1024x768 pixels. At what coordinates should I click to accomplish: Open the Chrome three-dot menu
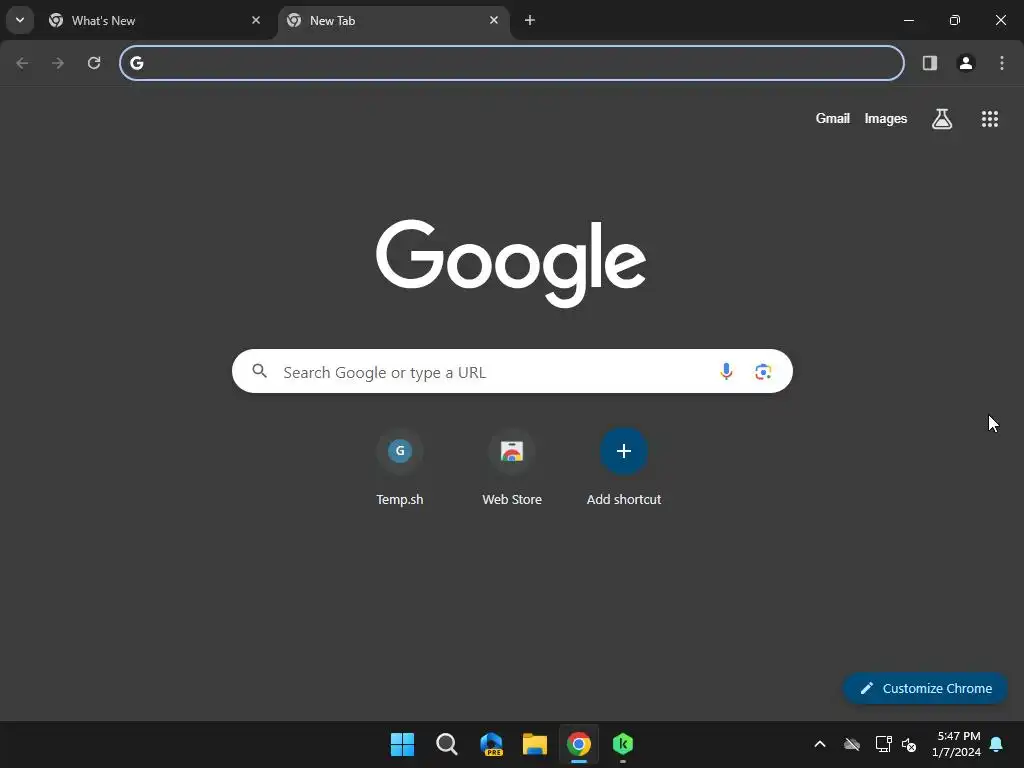tap(1002, 63)
